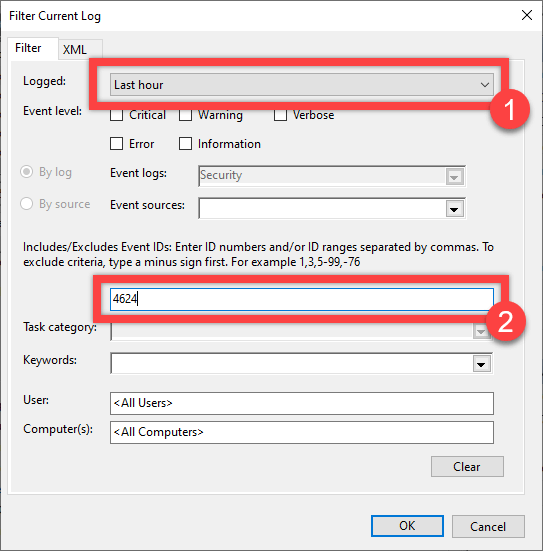The image size is (543, 551).
Task: Click the User field showing All Users
Action: tap(302, 403)
